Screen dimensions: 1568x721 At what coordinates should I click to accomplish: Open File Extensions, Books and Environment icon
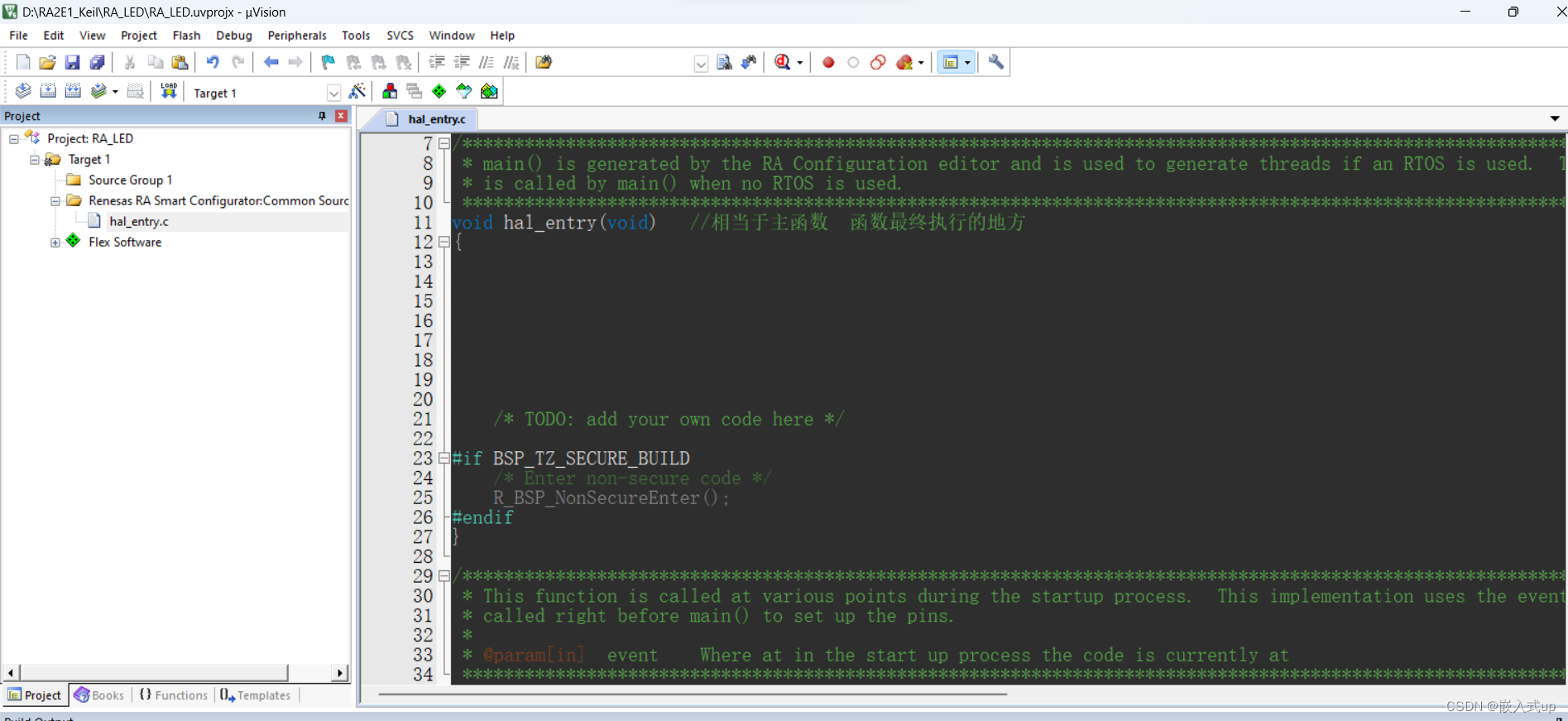[390, 91]
